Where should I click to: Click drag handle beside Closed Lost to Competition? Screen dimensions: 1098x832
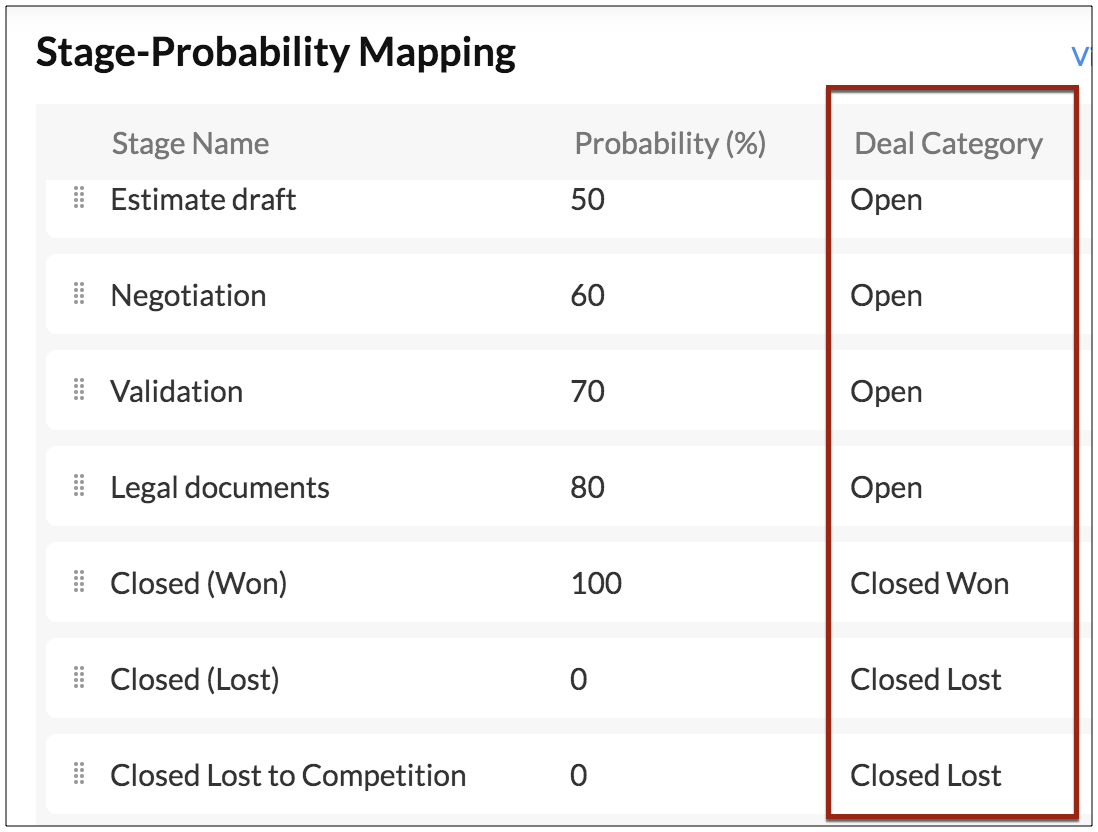coord(79,774)
